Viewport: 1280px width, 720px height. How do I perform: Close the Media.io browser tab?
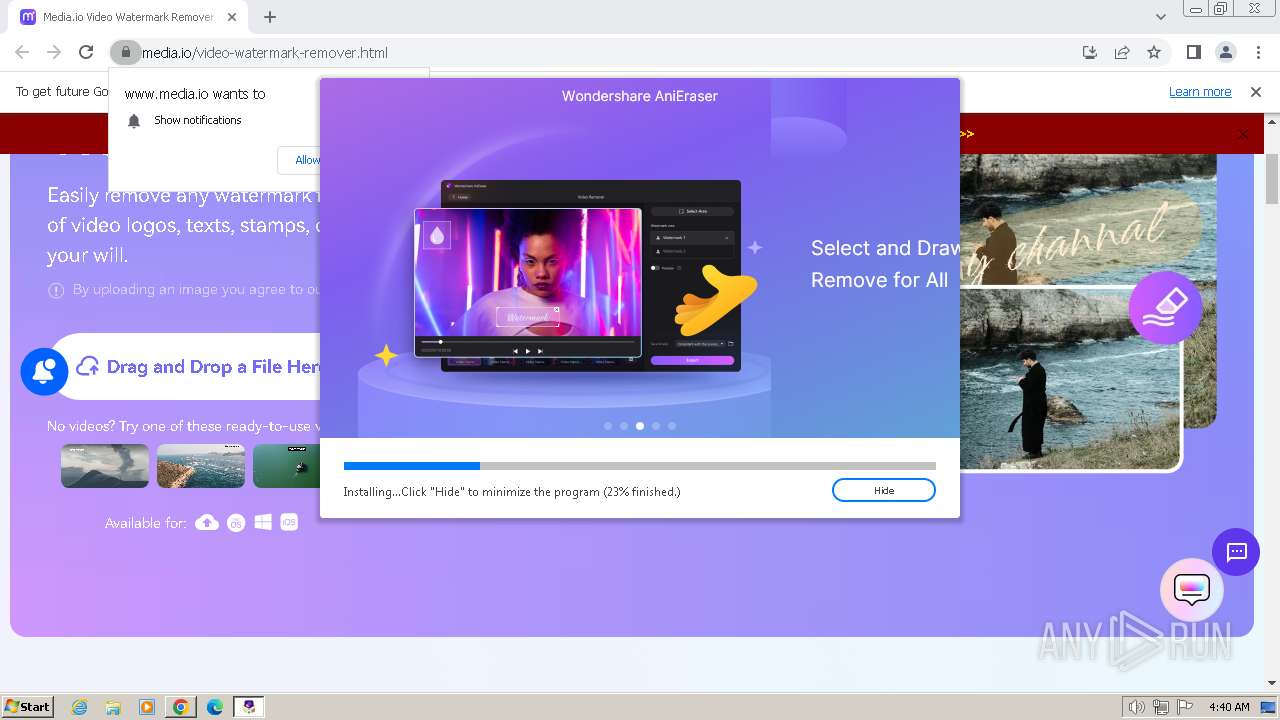tap(233, 17)
